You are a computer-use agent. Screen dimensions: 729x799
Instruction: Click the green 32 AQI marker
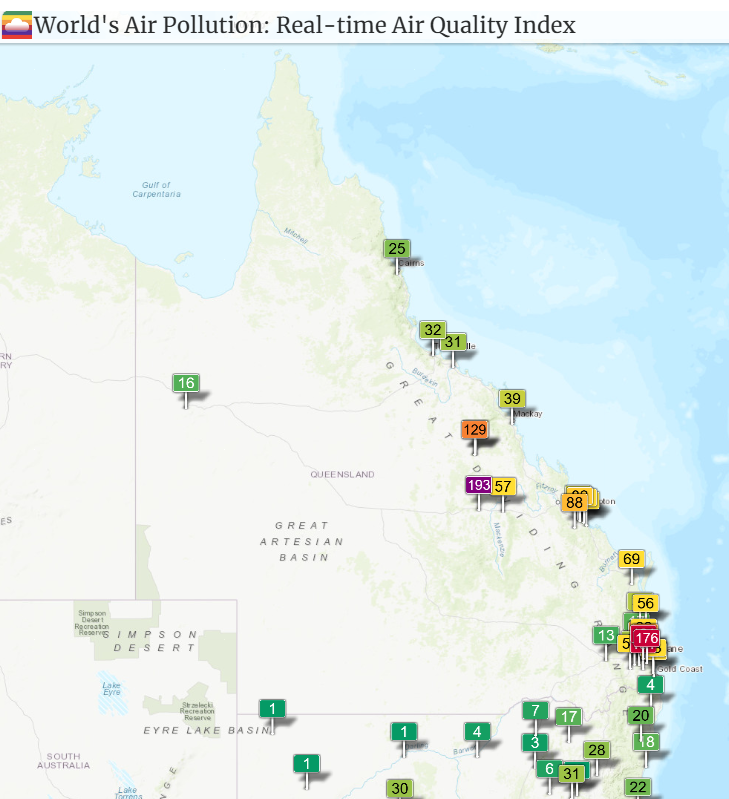pos(433,330)
